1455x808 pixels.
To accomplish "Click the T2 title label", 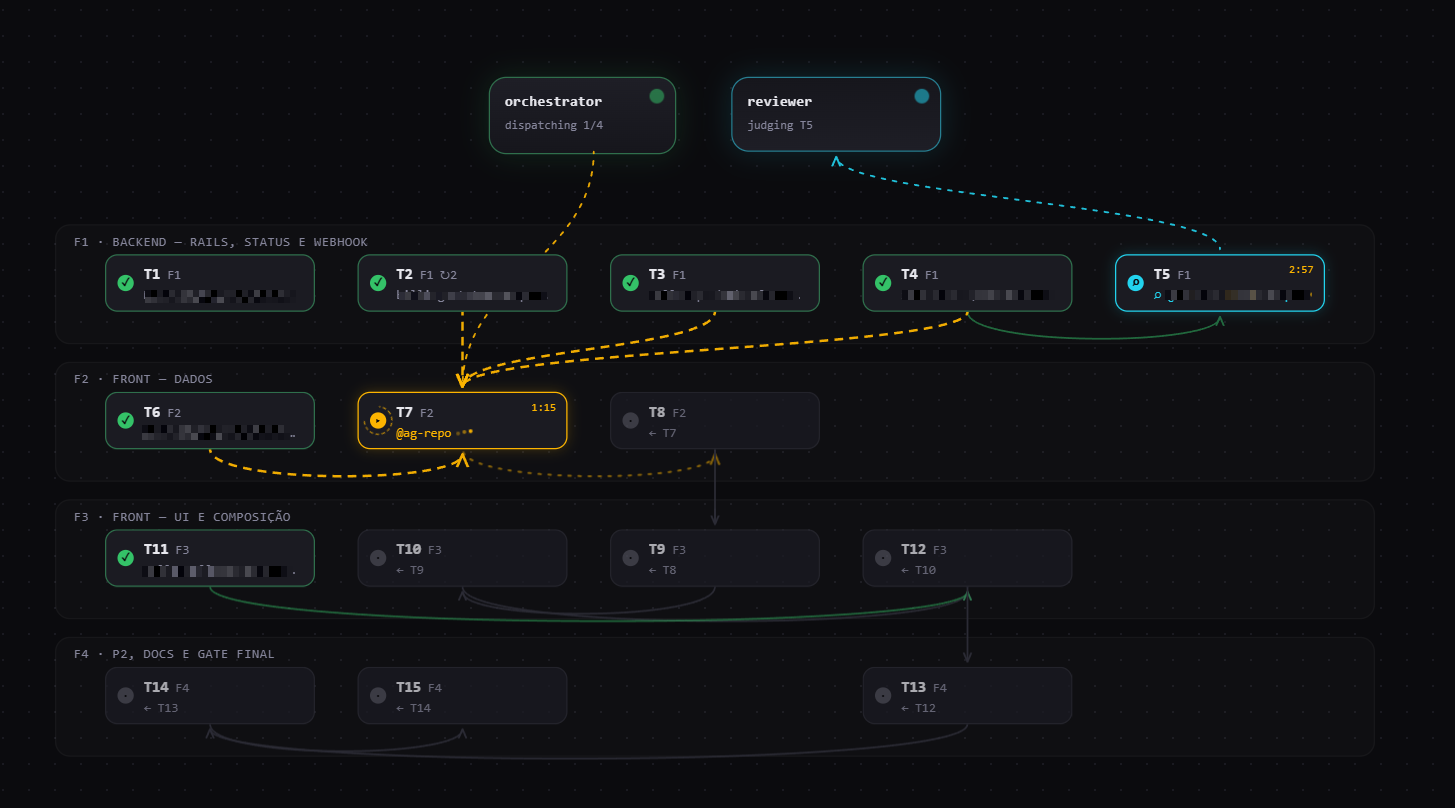I will tap(405, 274).
